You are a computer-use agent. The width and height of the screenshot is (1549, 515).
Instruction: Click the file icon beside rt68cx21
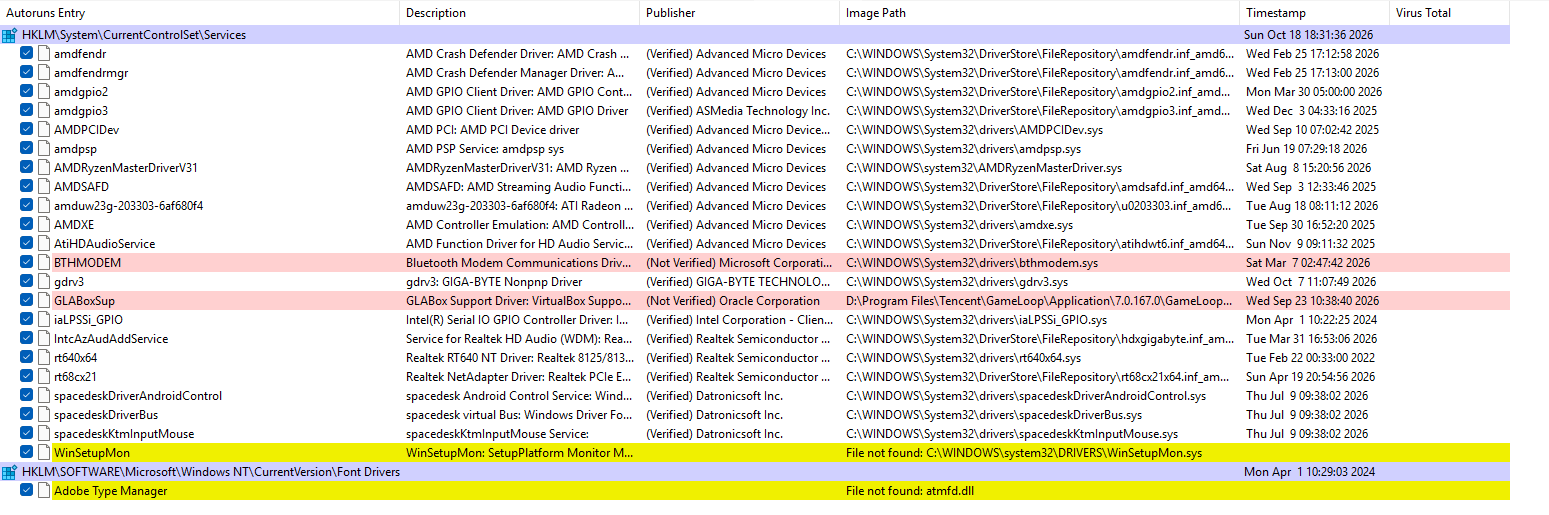44,377
